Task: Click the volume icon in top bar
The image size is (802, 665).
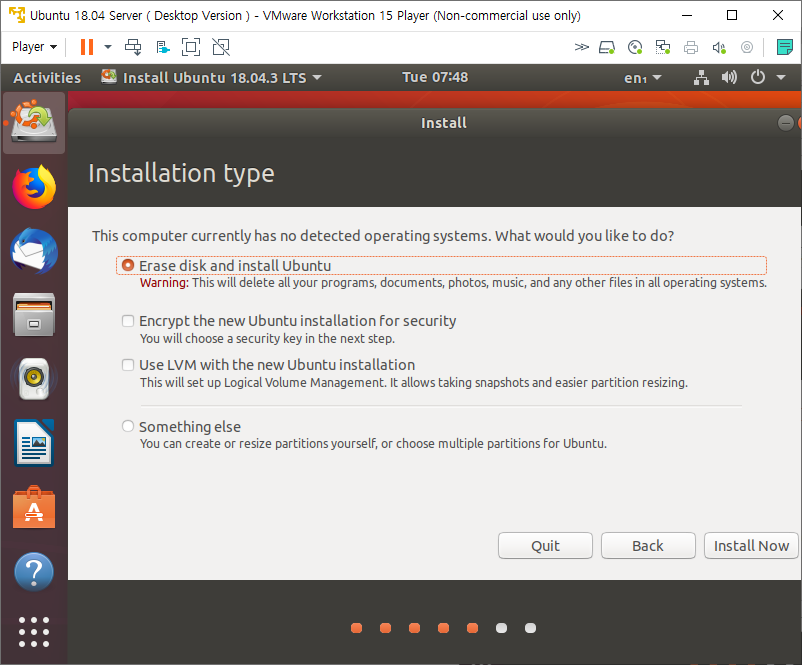Action: click(x=729, y=78)
